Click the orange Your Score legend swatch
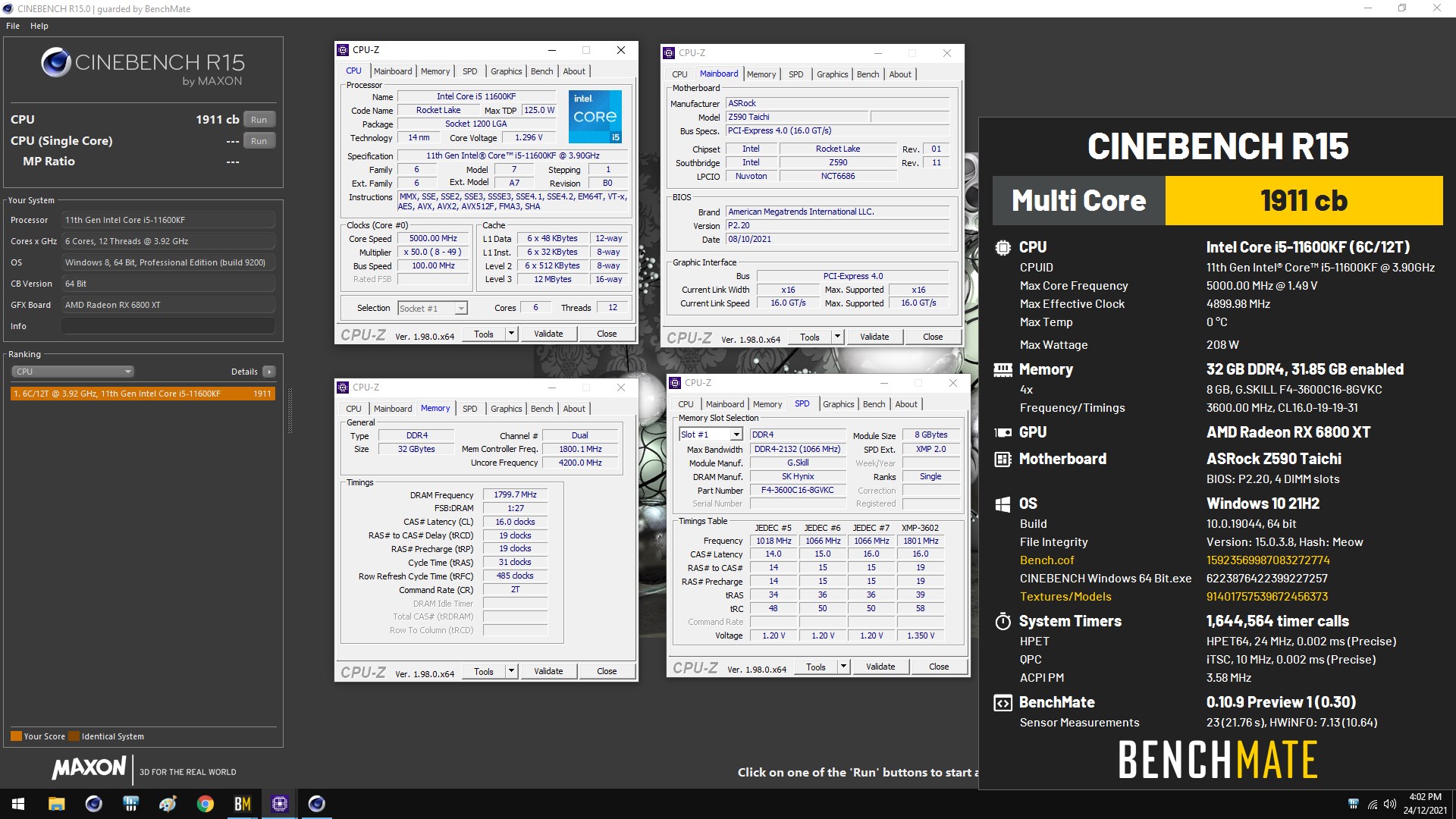This screenshot has width=1456, height=819. [16, 736]
